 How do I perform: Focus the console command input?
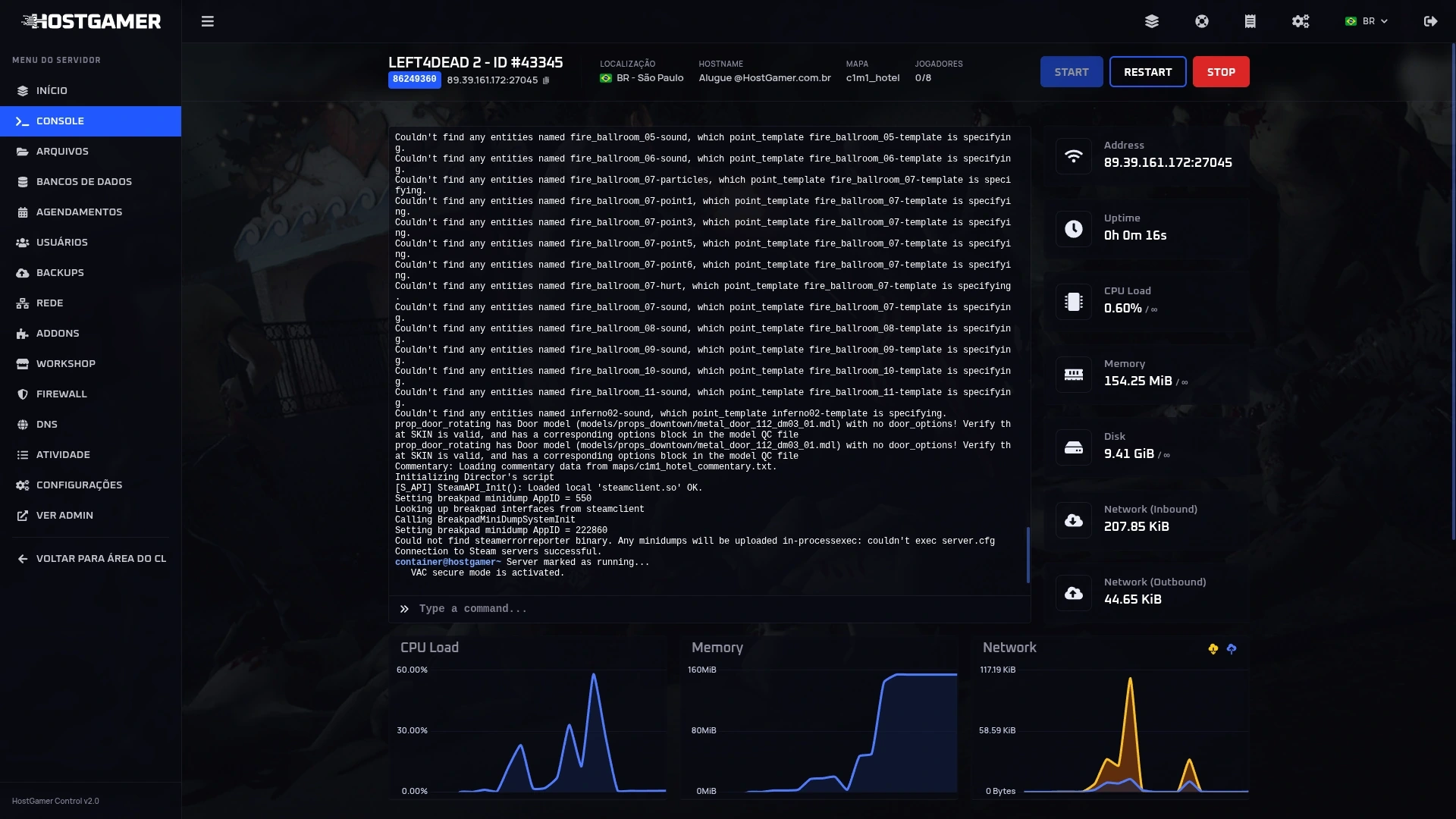709,609
